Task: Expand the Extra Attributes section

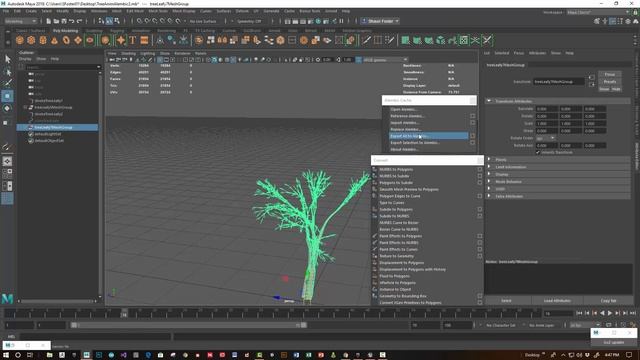Action: (489, 196)
